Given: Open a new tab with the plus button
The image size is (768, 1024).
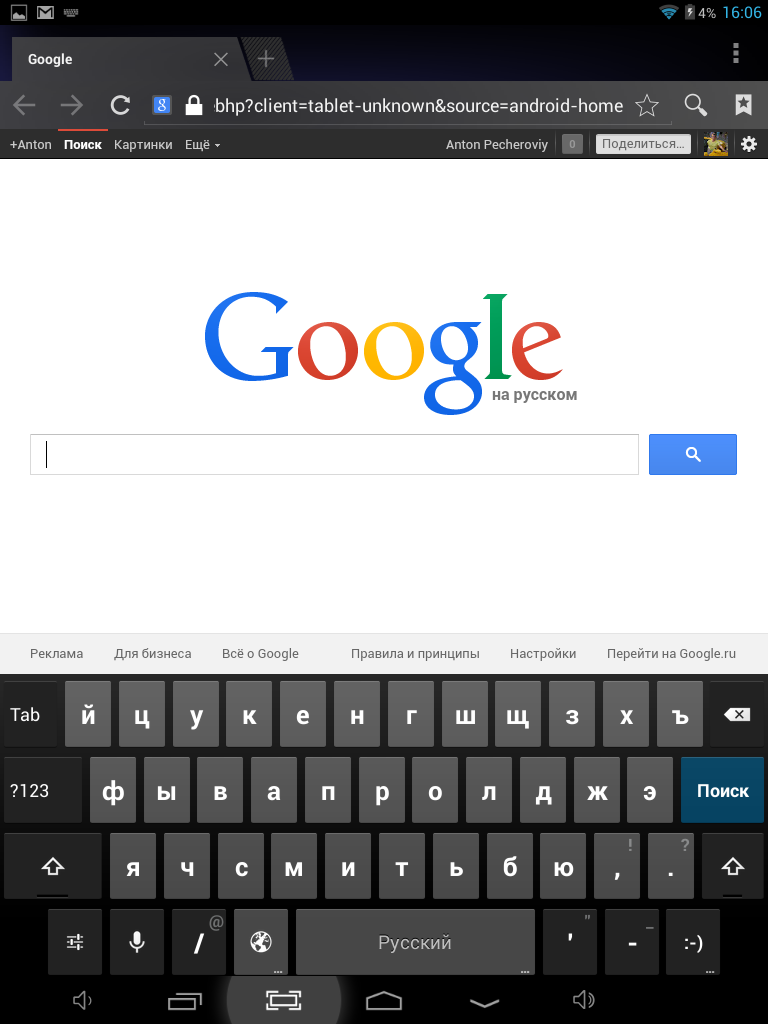Looking at the screenshot, I should [x=266, y=59].
